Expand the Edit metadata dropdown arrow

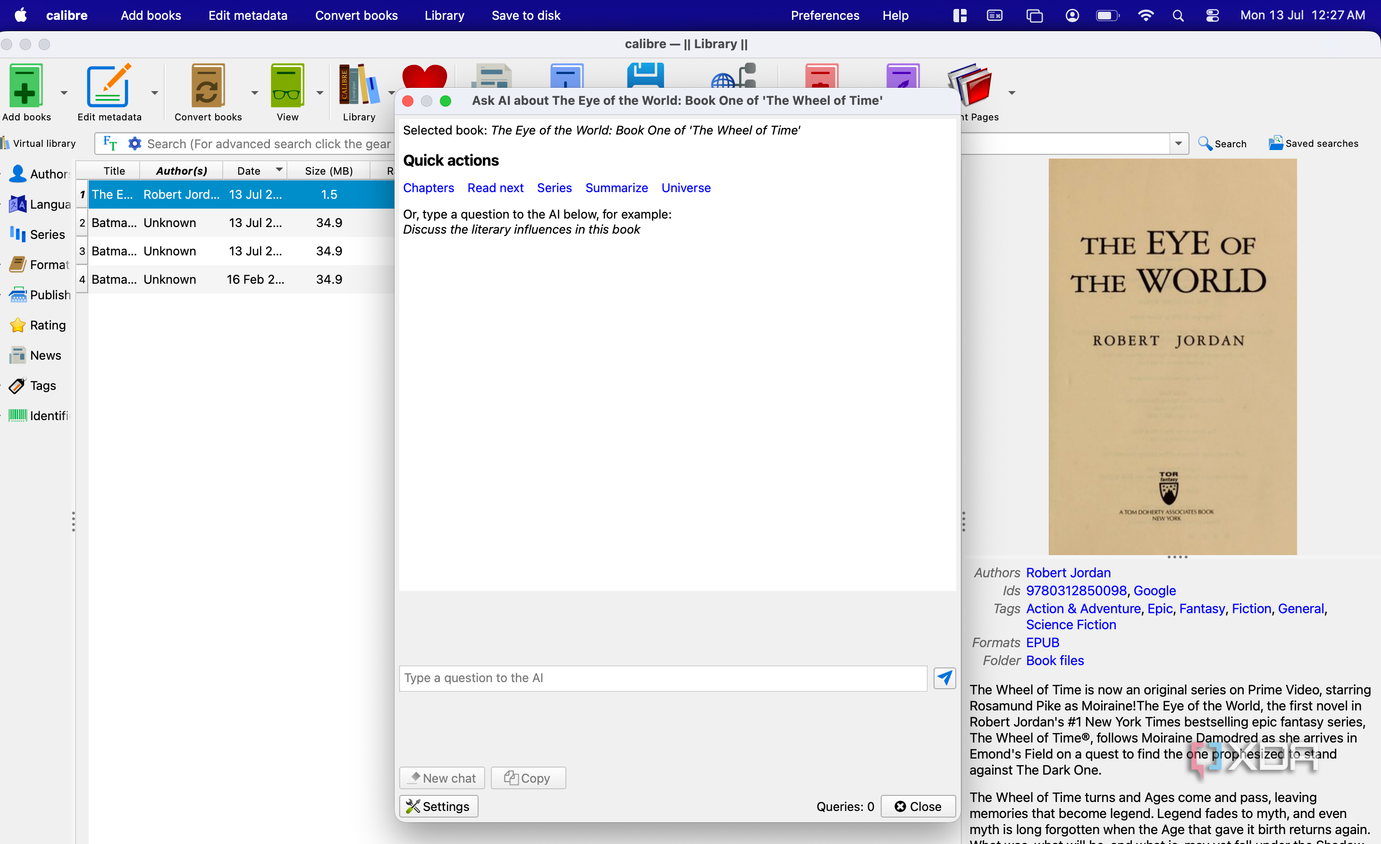[x=155, y=93]
